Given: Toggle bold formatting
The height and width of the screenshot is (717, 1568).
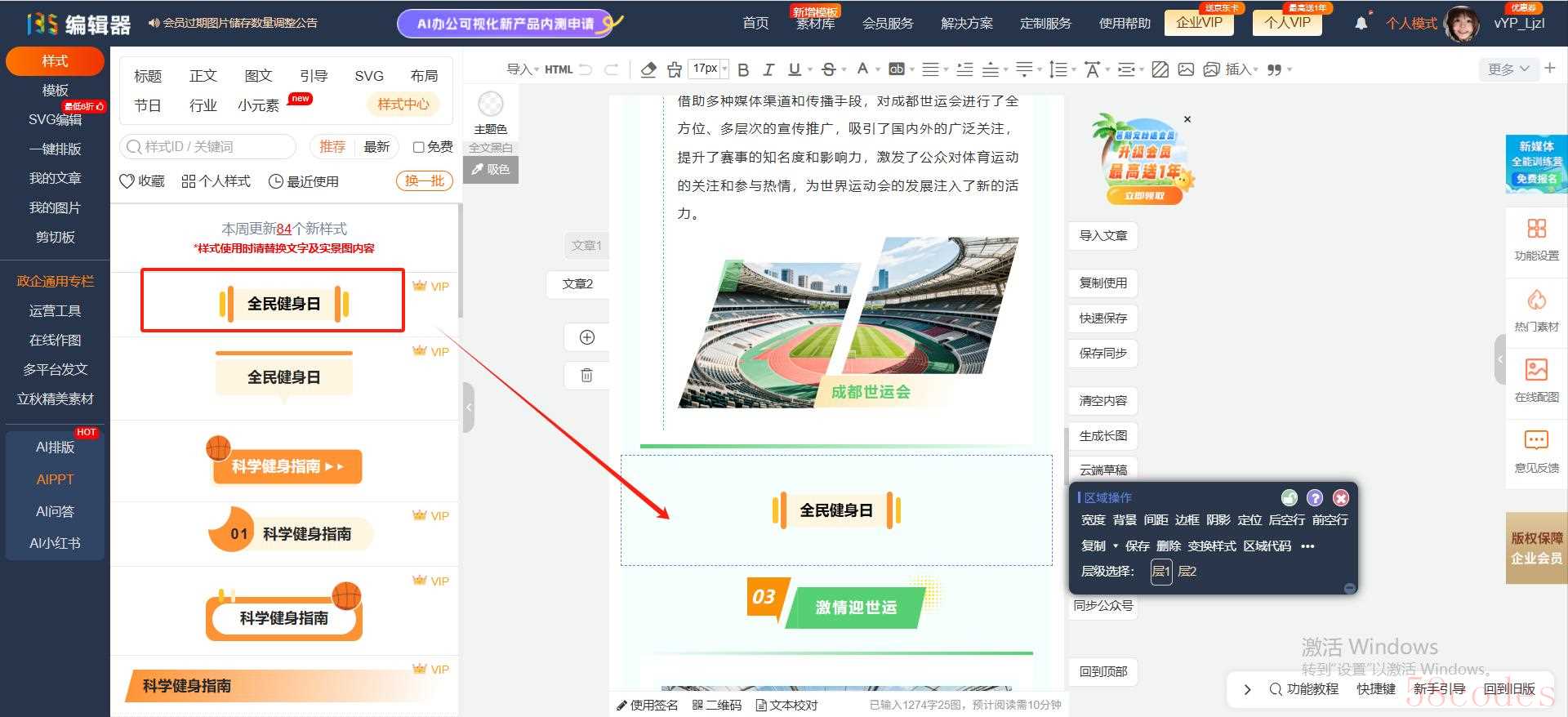Looking at the screenshot, I should (x=743, y=69).
